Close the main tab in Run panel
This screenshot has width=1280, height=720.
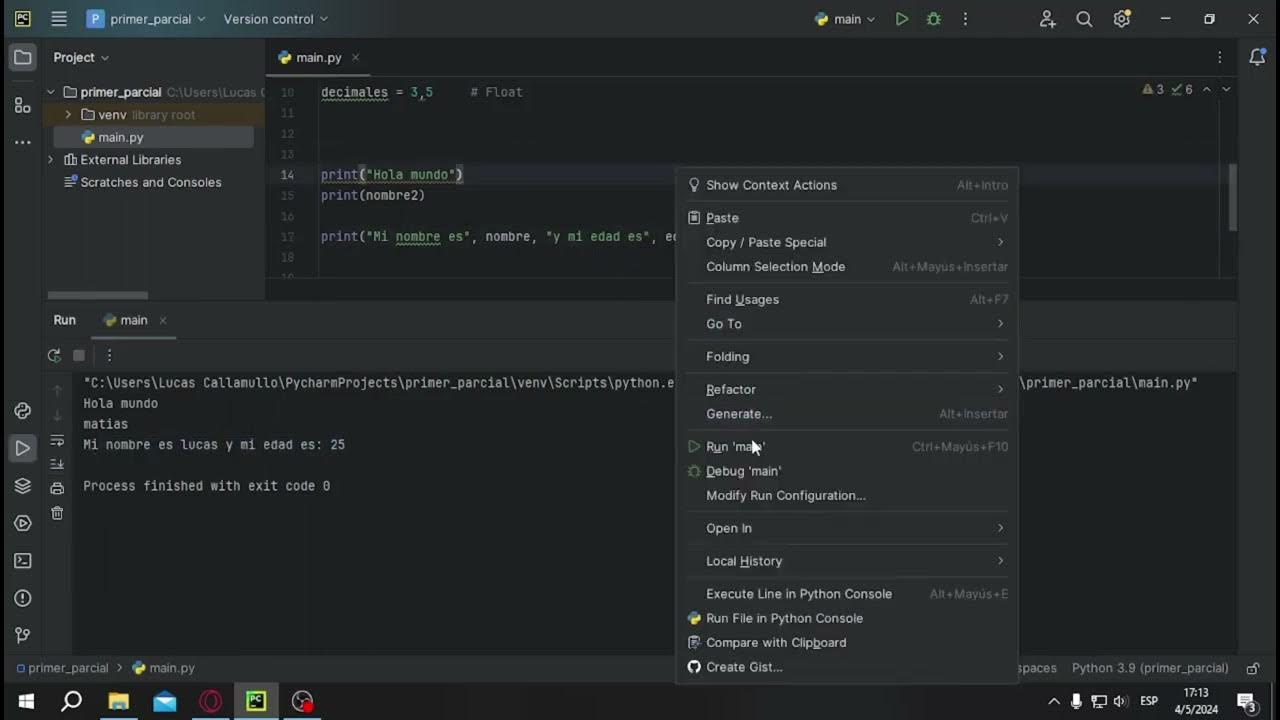(x=163, y=320)
